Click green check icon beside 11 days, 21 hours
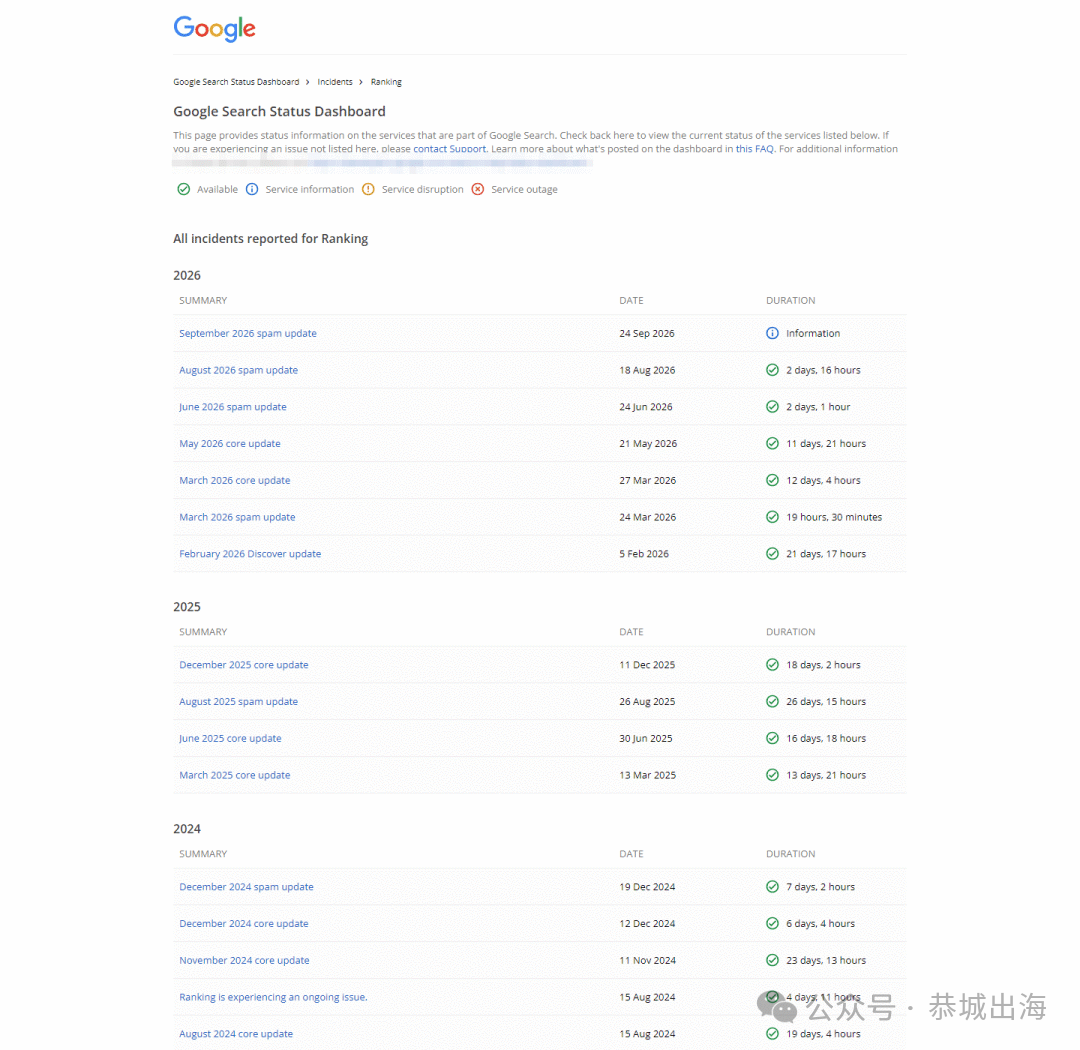Image resolution: width=1080 pixels, height=1050 pixels. click(773, 444)
